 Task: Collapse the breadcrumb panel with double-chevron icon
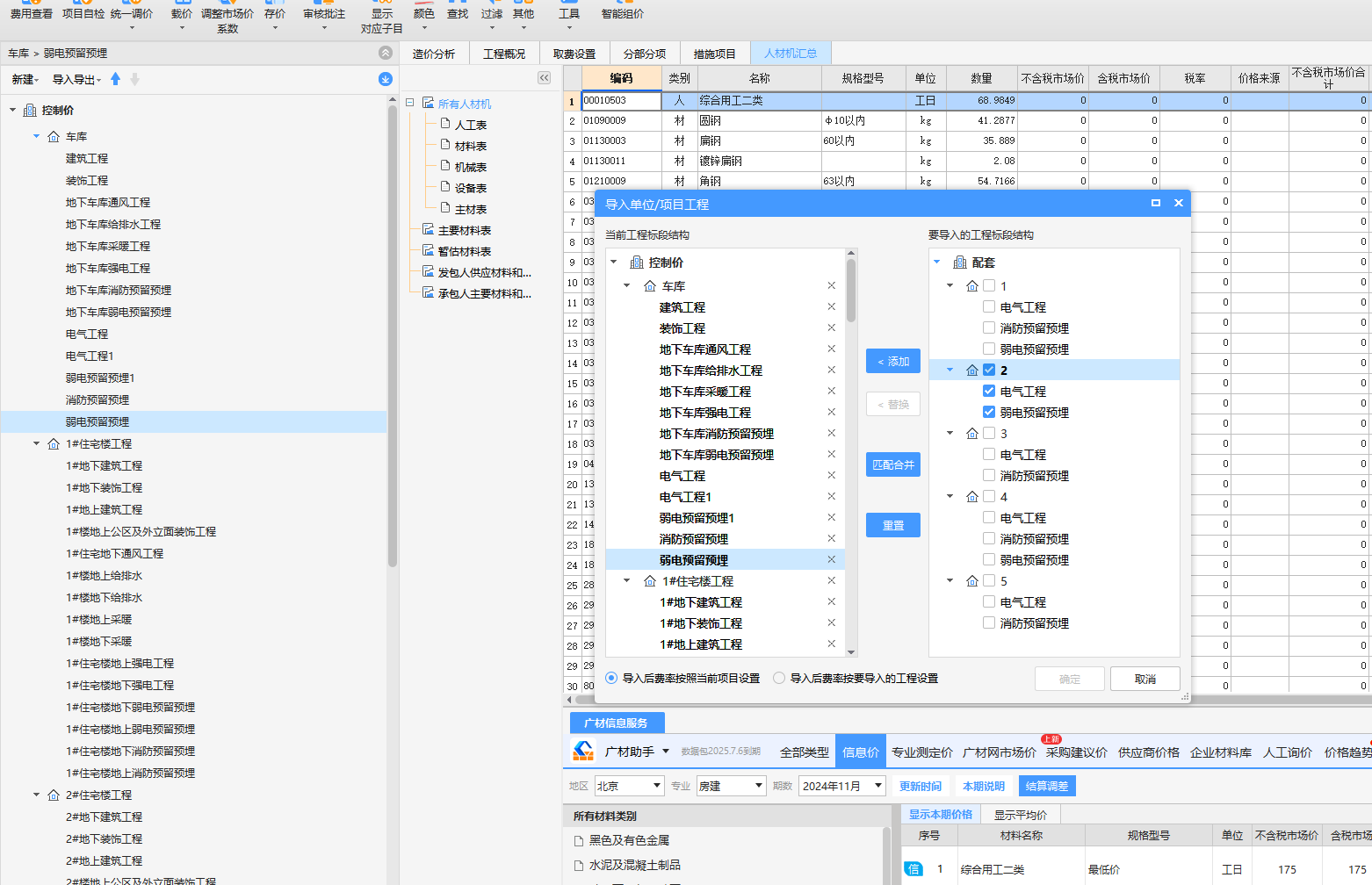tap(385, 53)
